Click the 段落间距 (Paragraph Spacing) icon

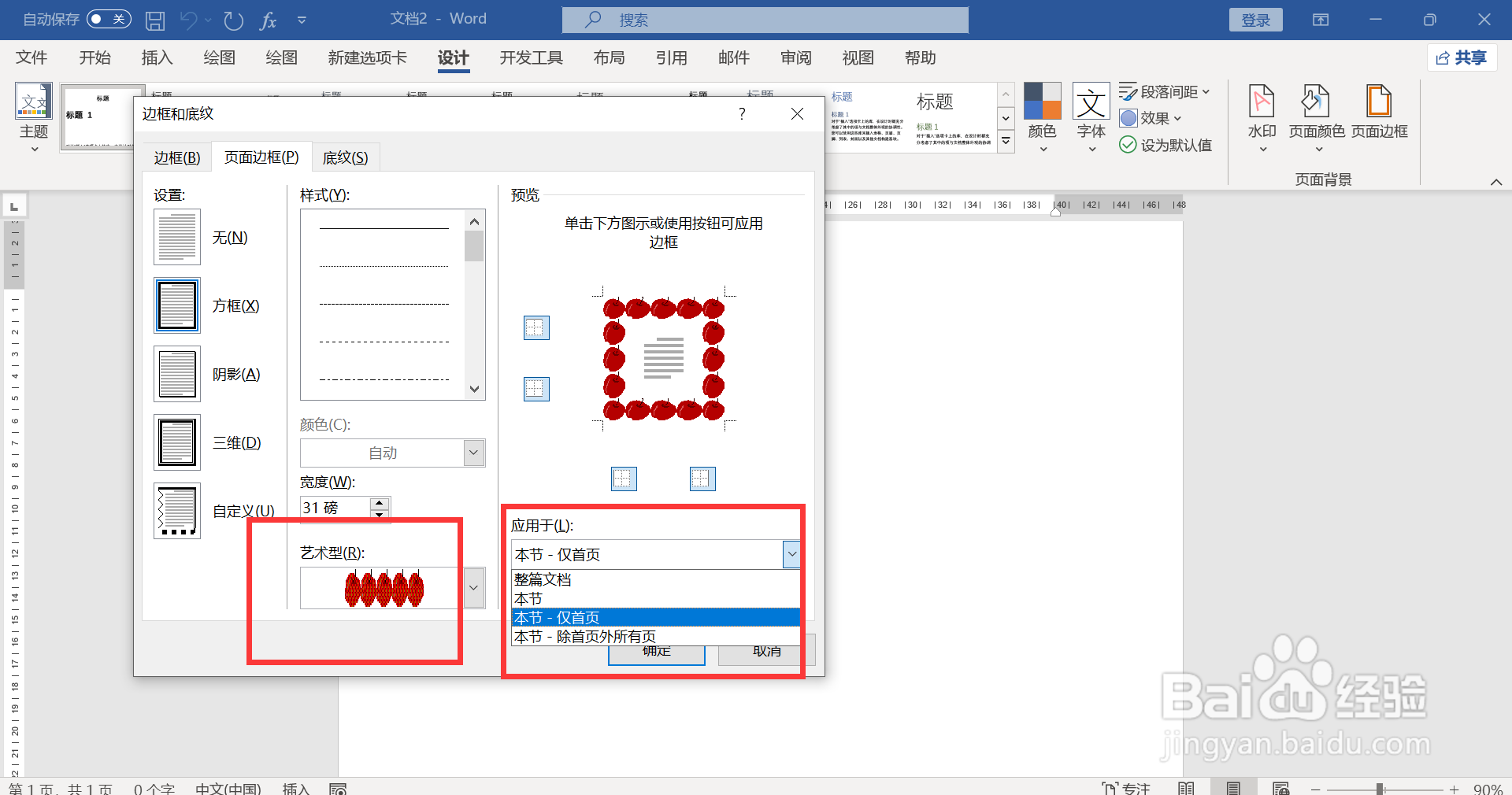pyautogui.click(x=1165, y=91)
